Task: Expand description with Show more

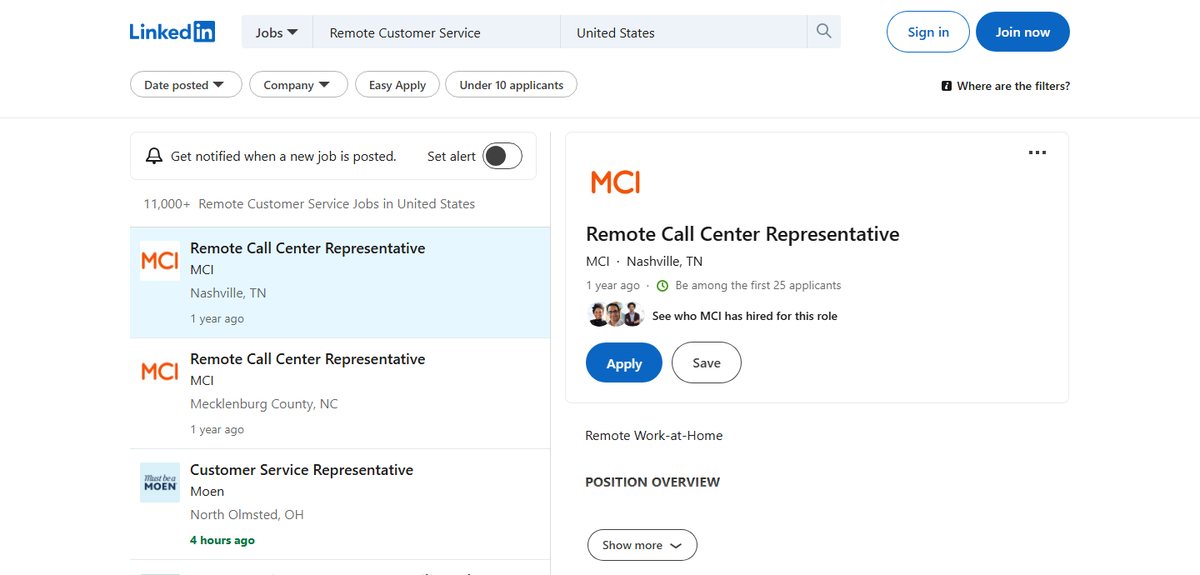Action: point(642,545)
